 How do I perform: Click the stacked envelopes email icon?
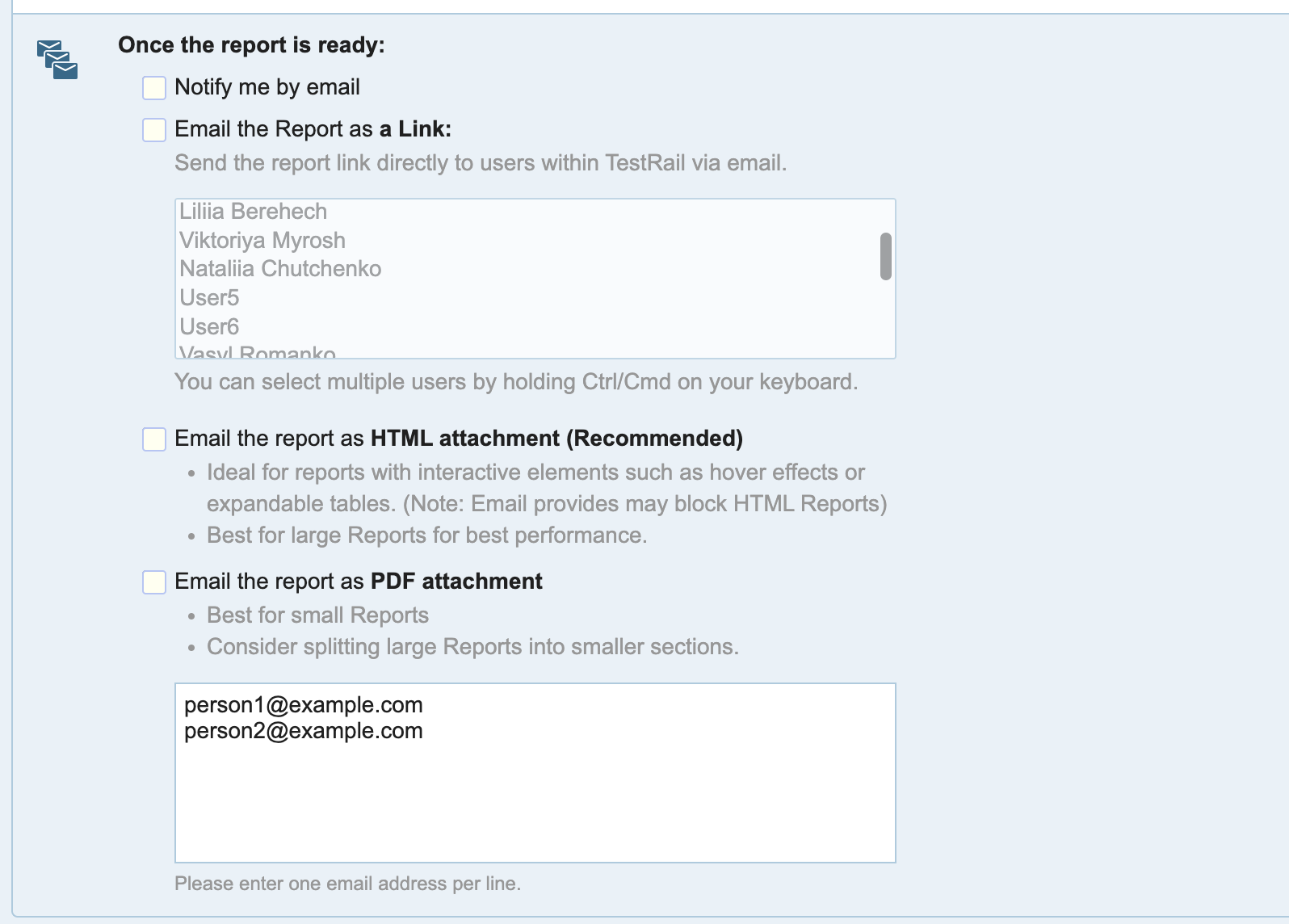pos(57,60)
